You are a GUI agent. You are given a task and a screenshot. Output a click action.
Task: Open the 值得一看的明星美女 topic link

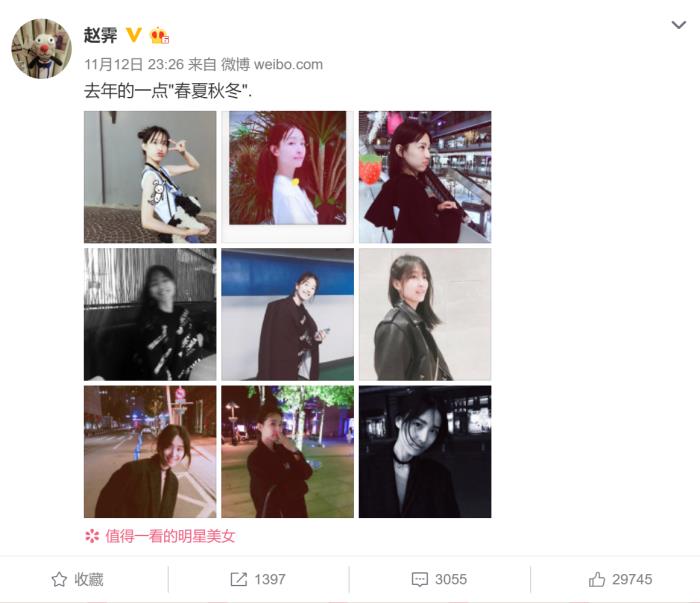170,536
